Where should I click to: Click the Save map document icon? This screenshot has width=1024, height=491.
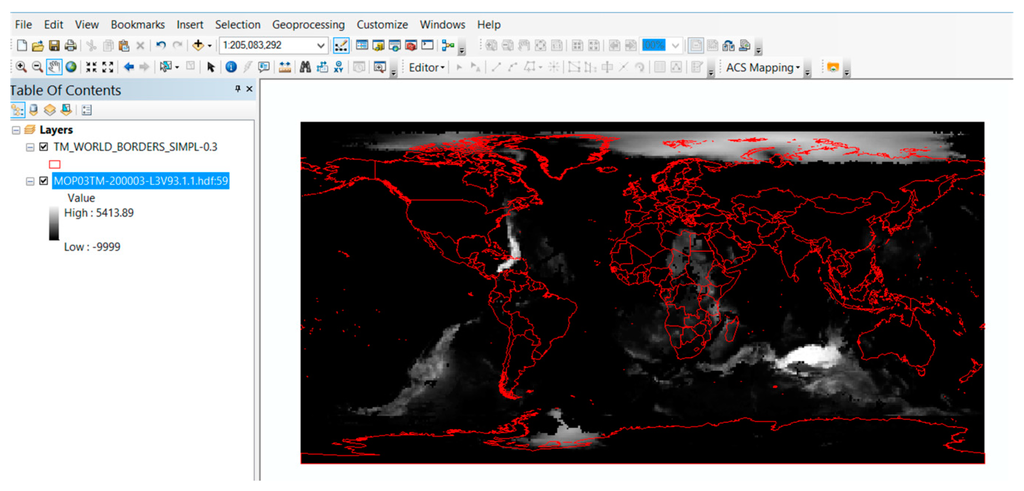coord(54,45)
